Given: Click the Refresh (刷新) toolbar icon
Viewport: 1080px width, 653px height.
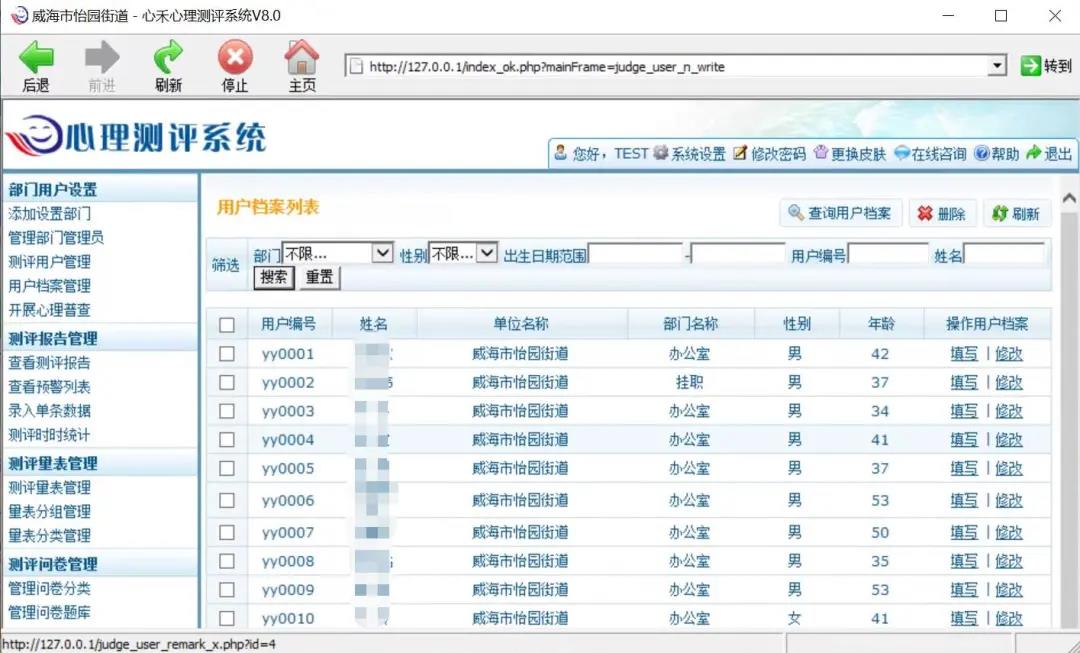Looking at the screenshot, I should click(168, 58).
